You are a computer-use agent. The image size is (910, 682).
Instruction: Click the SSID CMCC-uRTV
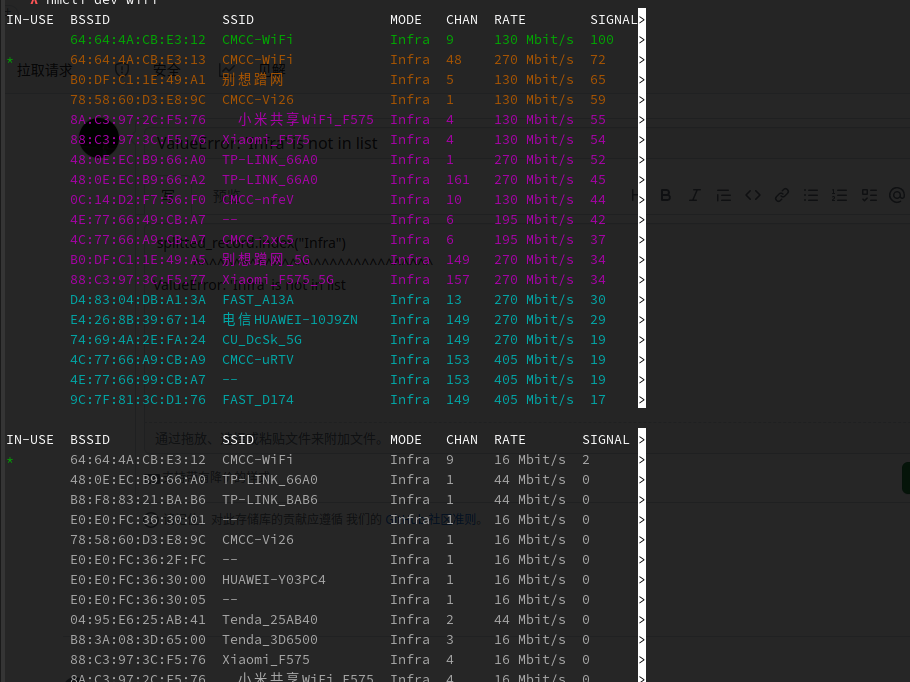coord(258,359)
